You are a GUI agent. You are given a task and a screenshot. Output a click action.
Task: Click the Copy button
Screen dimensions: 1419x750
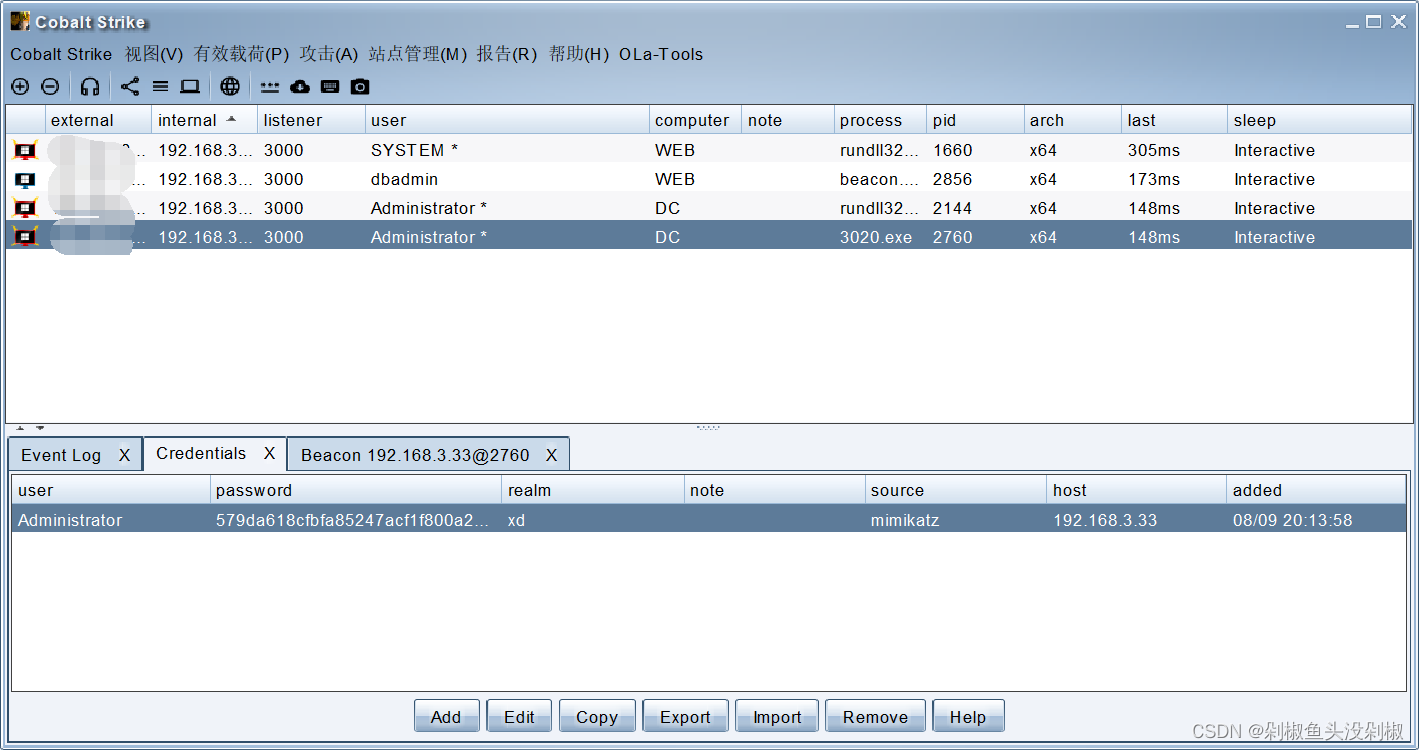pos(597,716)
